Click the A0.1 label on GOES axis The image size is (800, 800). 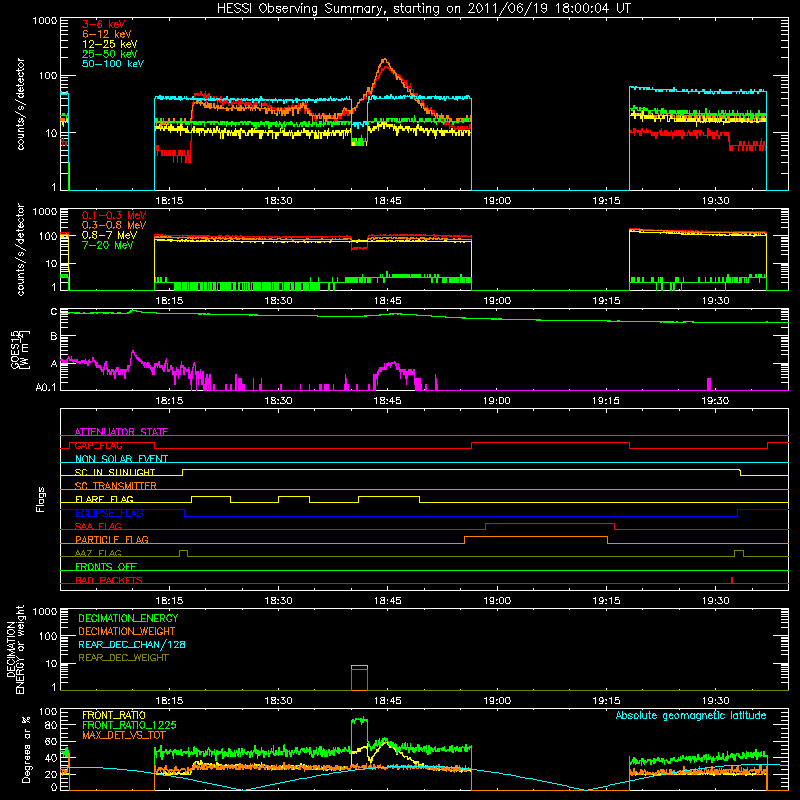click(46, 388)
